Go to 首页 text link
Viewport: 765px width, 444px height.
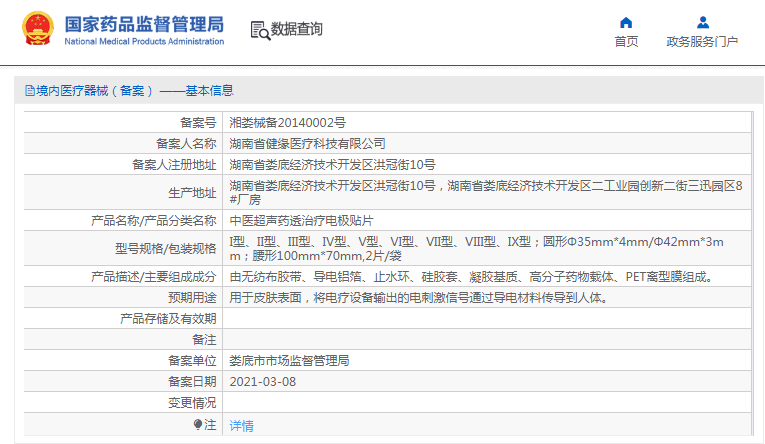pos(626,42)
